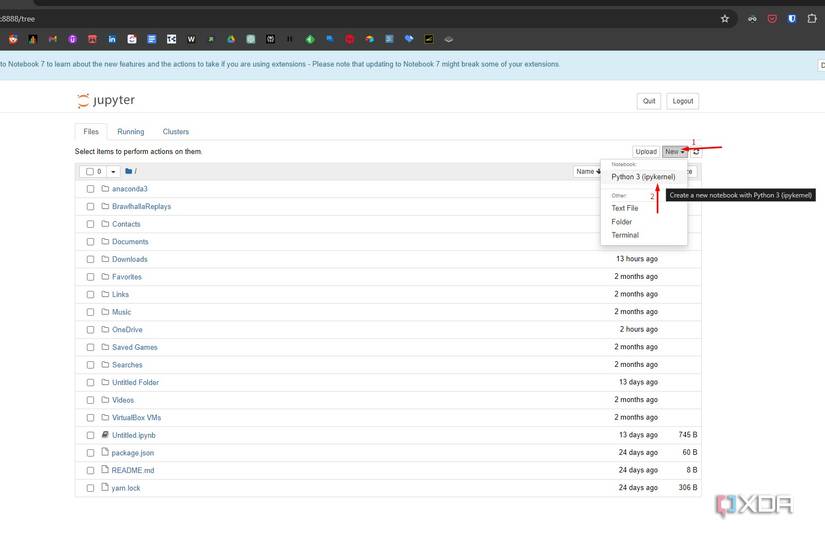Click the Upload button
Viewport: 825px width, 550px height.
646,152
